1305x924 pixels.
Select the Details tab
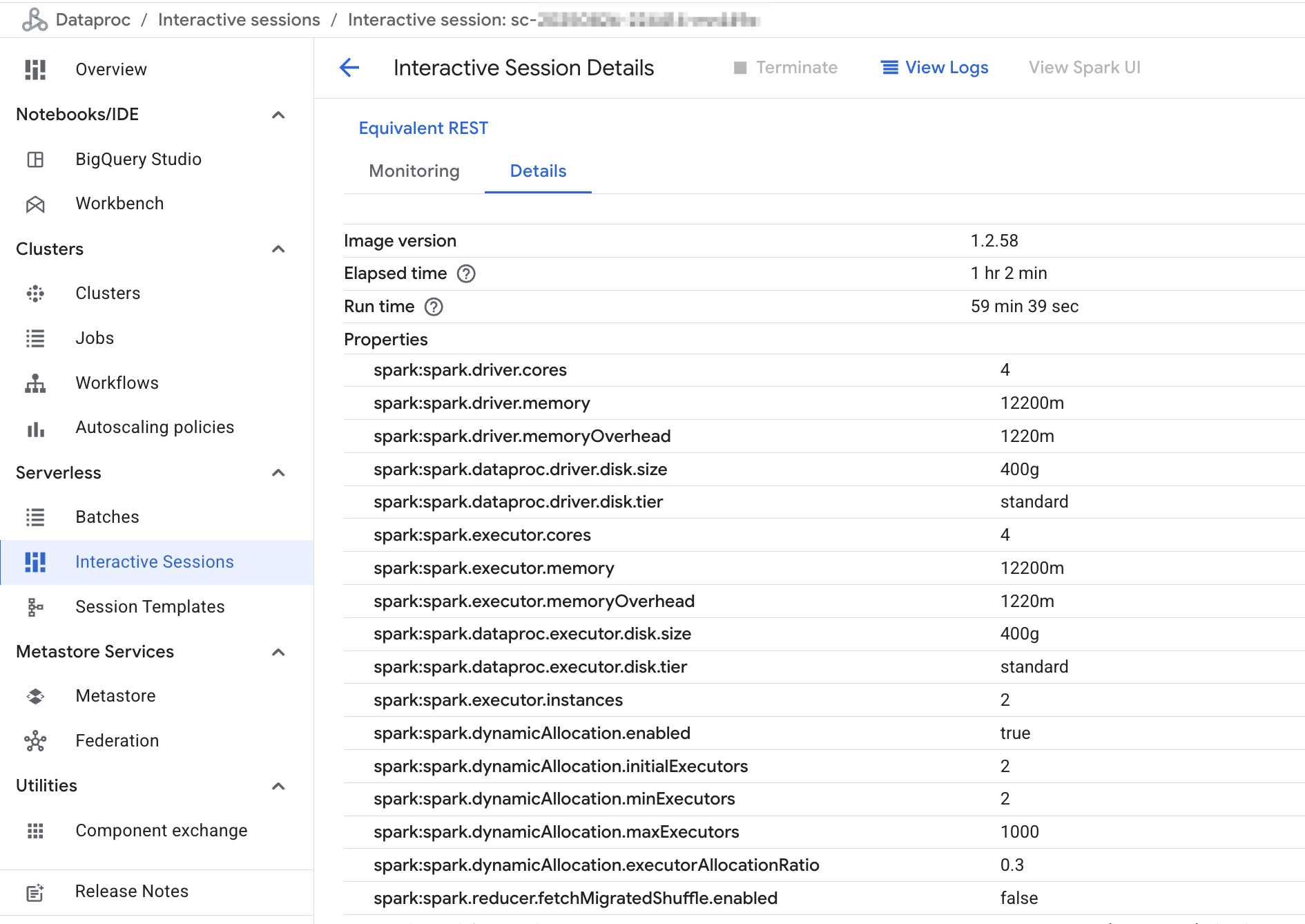538,171
